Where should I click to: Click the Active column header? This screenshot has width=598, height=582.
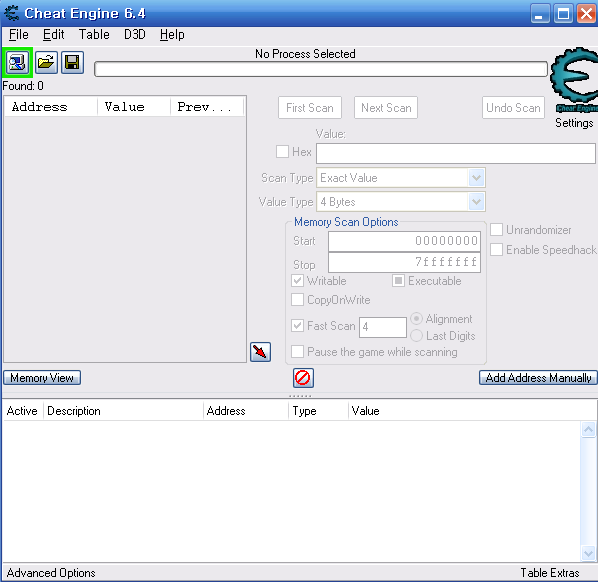click(x=22, y=411)
